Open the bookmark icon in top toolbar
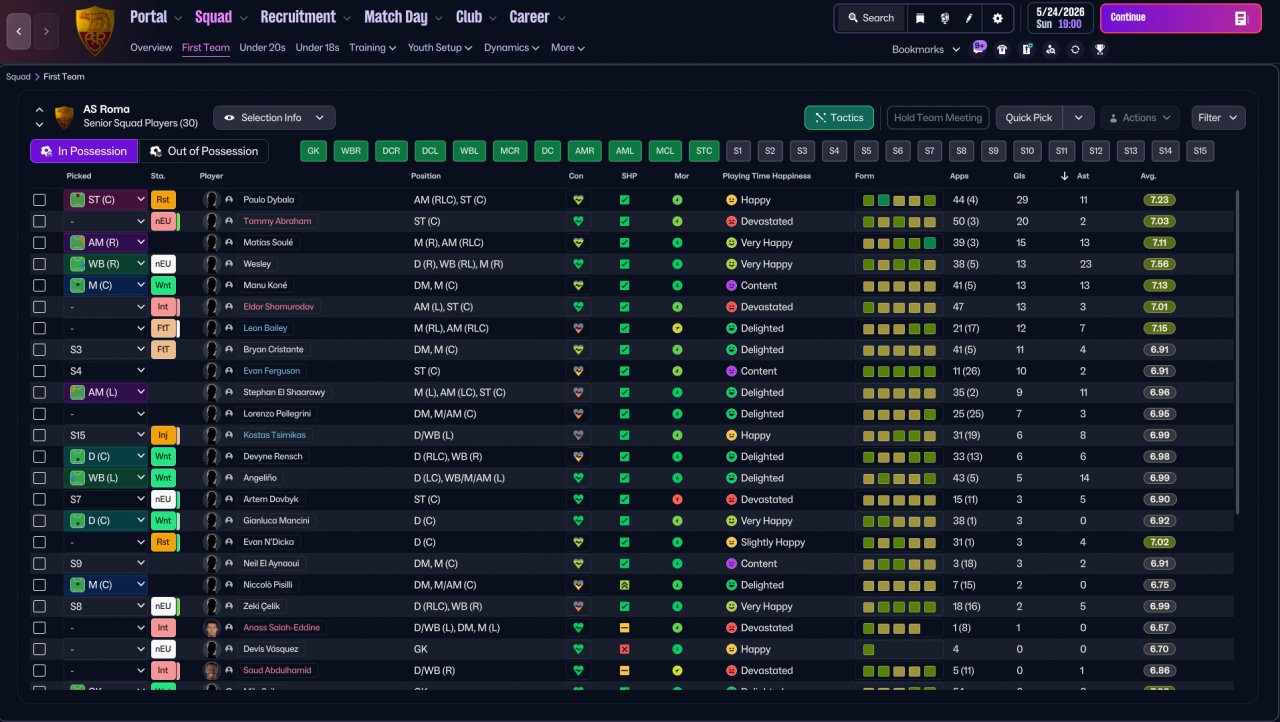The width and height of the screenshot is (1280, 722). coord(920,18)
